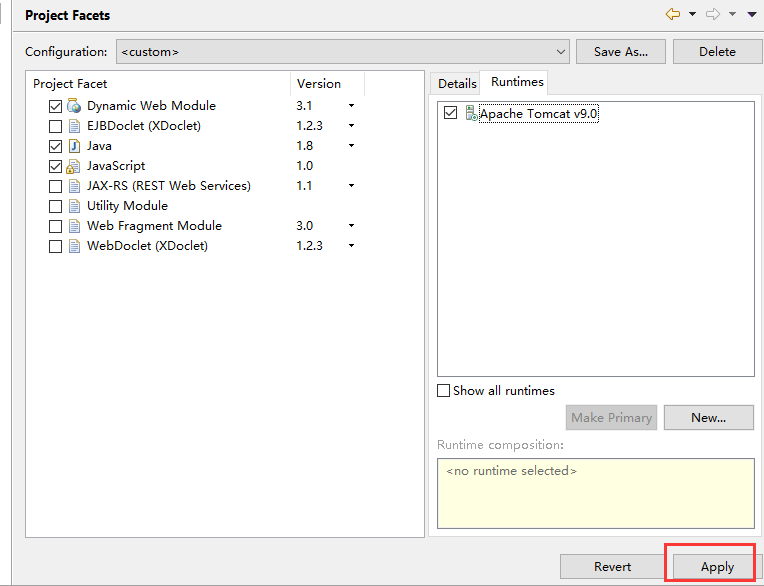
Task: Open Dynamic Web Module version dropdown
Action: coord(351,106)
